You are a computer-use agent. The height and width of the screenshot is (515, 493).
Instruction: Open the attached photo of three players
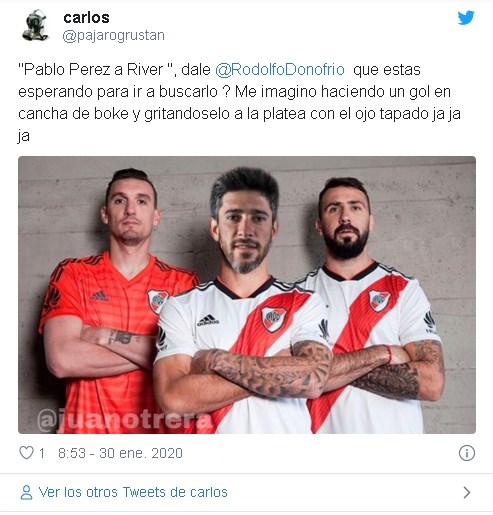[x=247, y=295]
